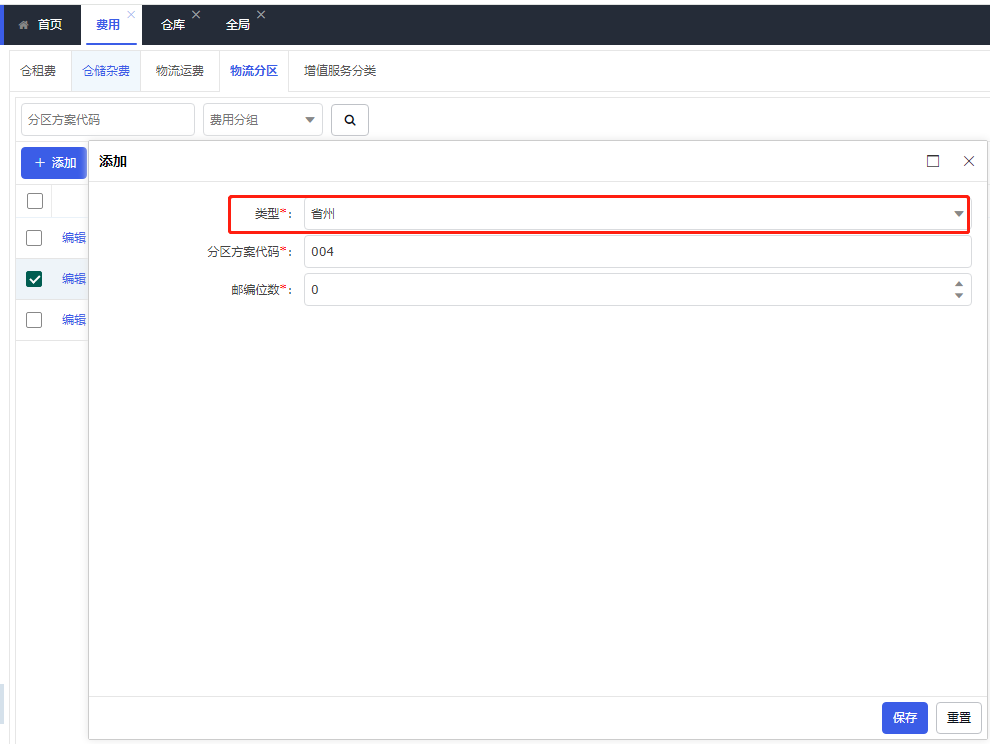Open the 类型 dropdown showing 省州
990x744 pixels.
coord(637,214)
